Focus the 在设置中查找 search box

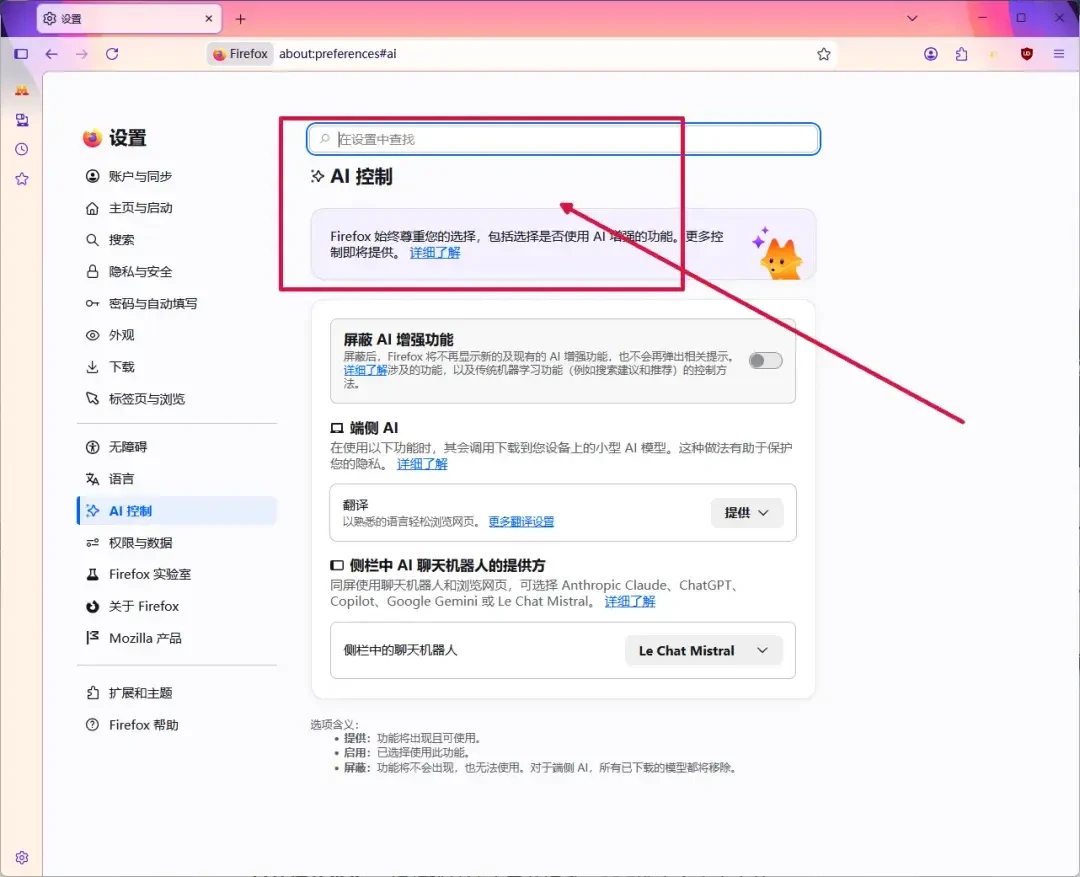pyautogui.click(x=563, y=139)
